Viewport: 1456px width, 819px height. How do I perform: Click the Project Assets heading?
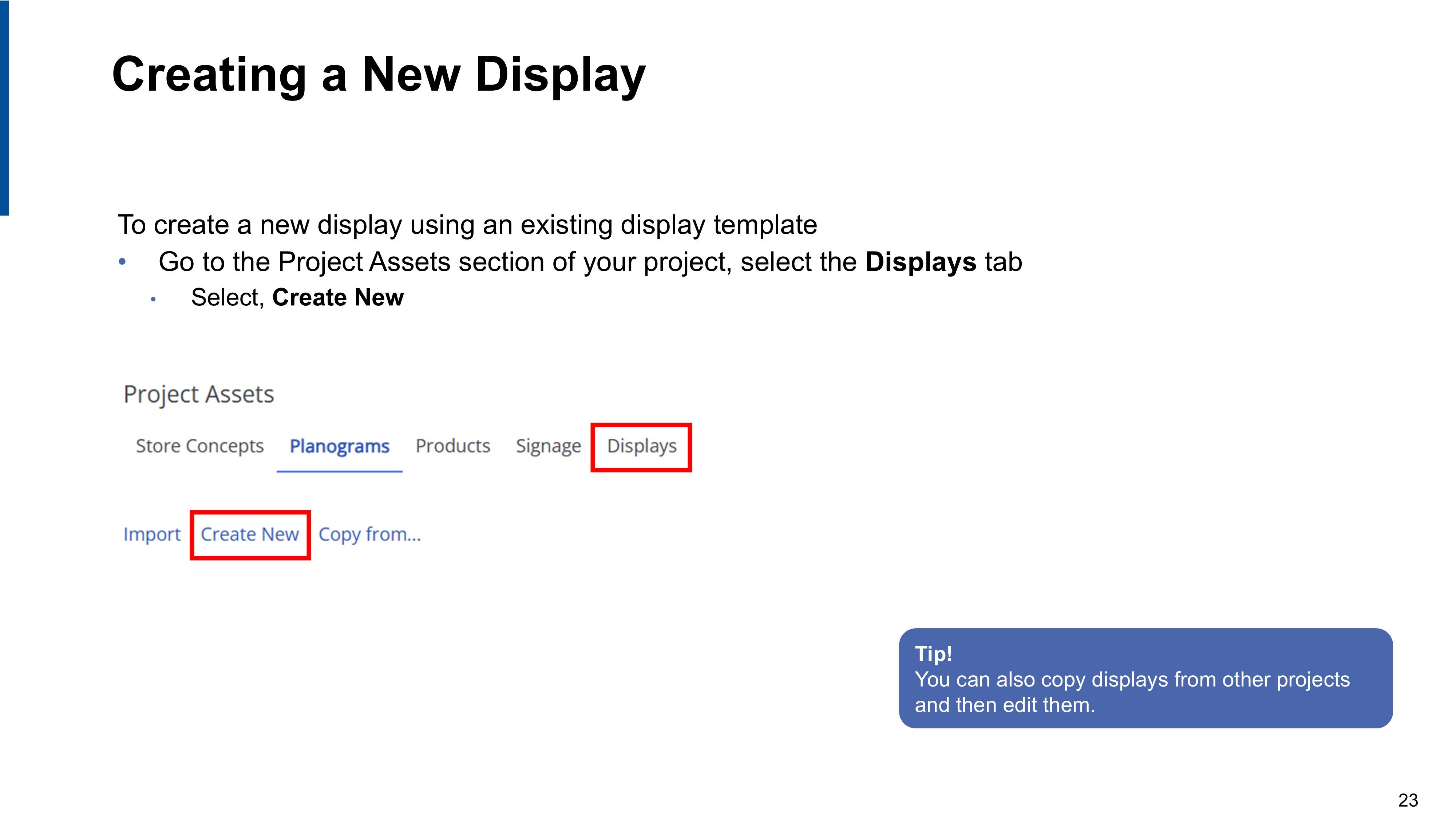coord(198,395)
